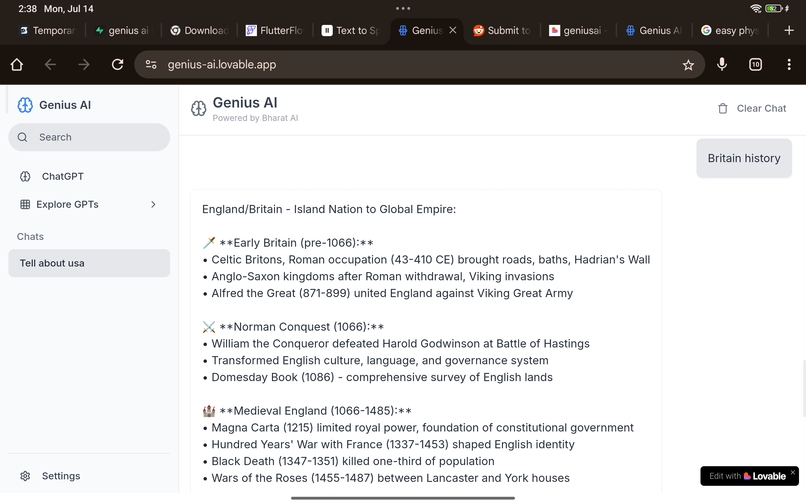The width and height of the screenshot is (806, 504).
Task: Expand Explore GPTs with the chevron
Action: (153, 204)
